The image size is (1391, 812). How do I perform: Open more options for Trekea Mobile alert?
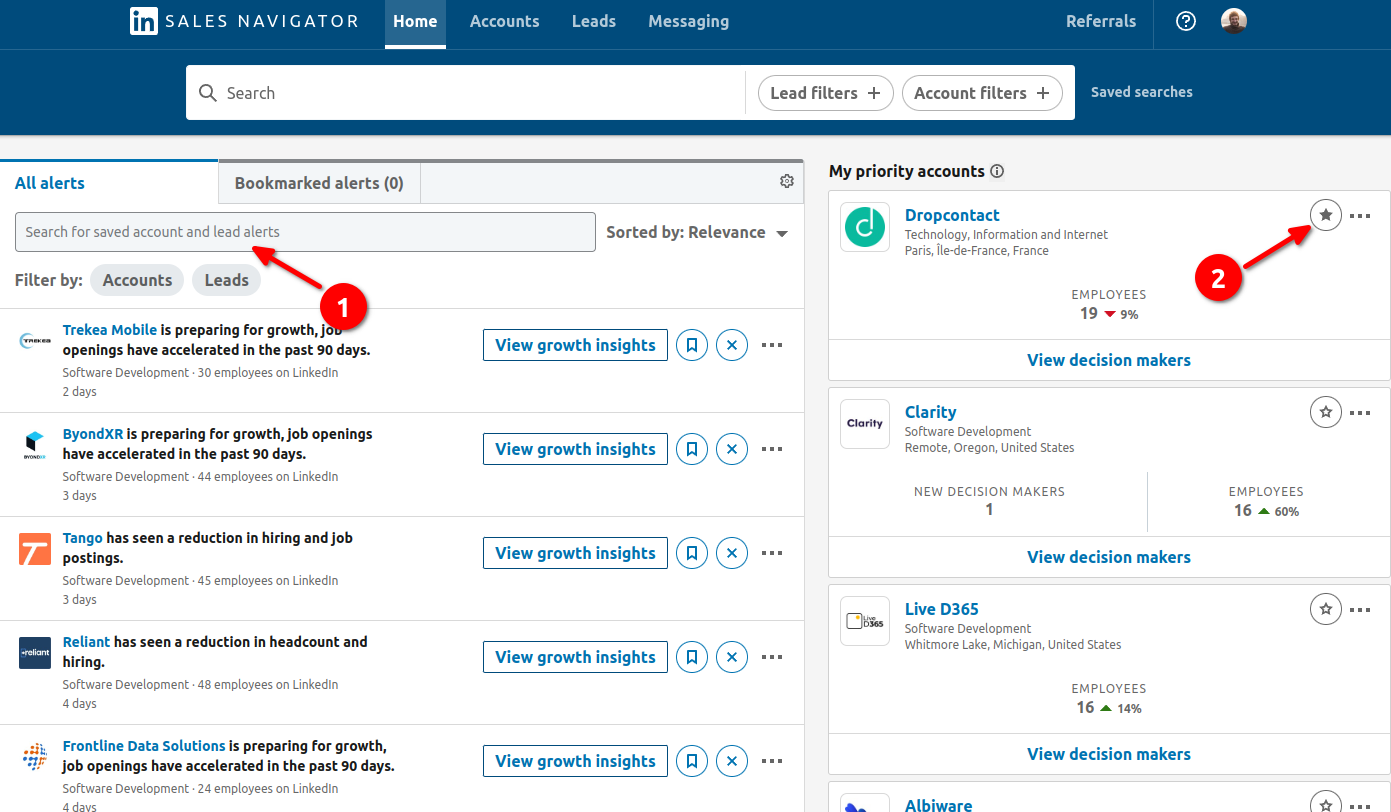pyautogui.click(x=772, y=345)
